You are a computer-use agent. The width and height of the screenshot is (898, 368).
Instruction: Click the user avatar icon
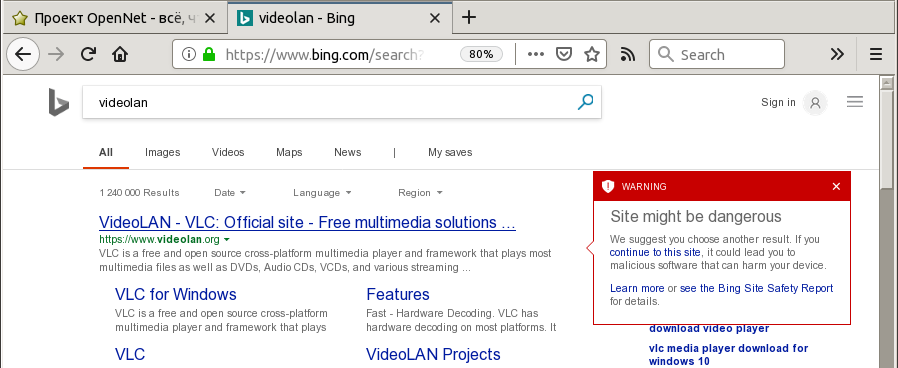[x=816, y=103]
